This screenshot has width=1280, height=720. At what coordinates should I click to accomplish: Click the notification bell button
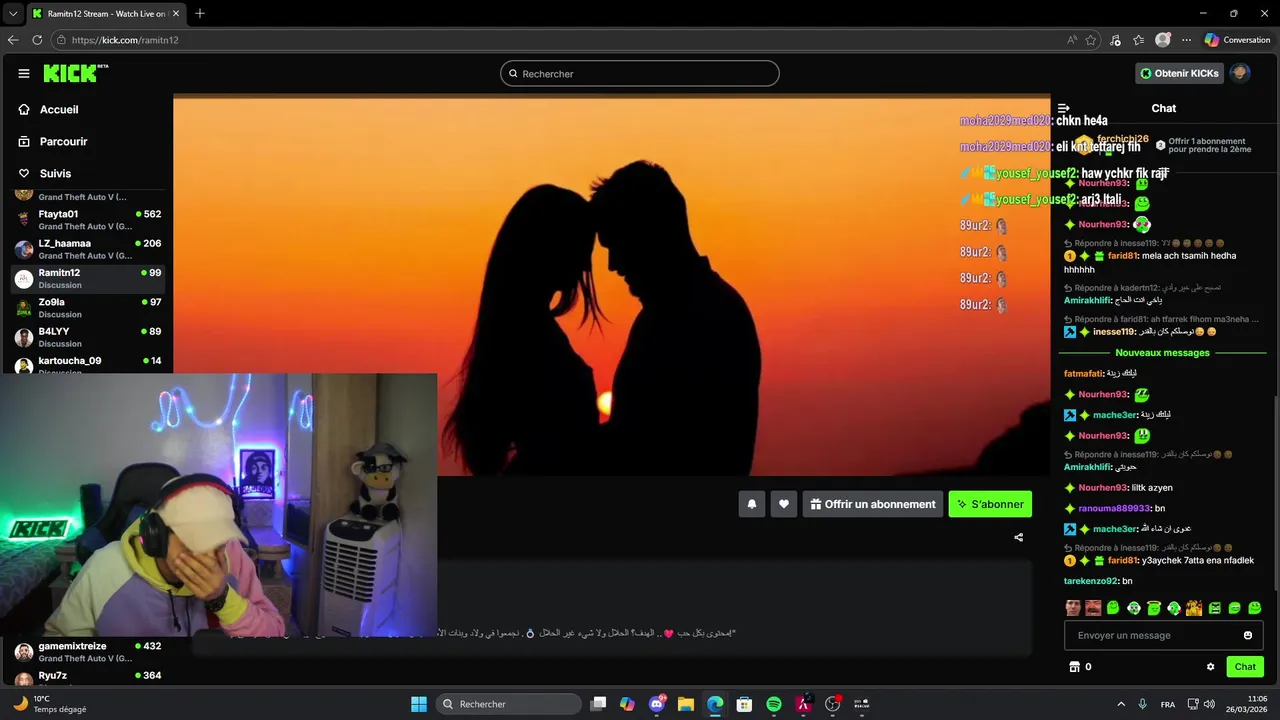click(752, 504)
